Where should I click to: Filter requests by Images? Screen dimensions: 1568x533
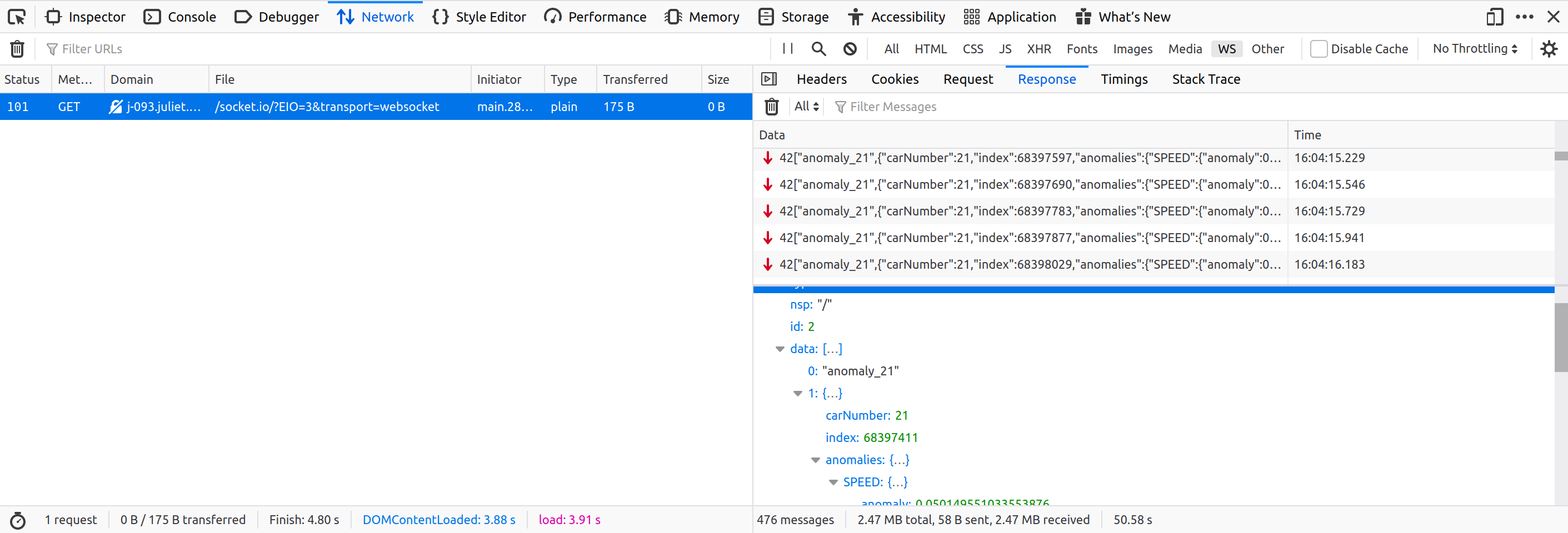coord(1132,49)
